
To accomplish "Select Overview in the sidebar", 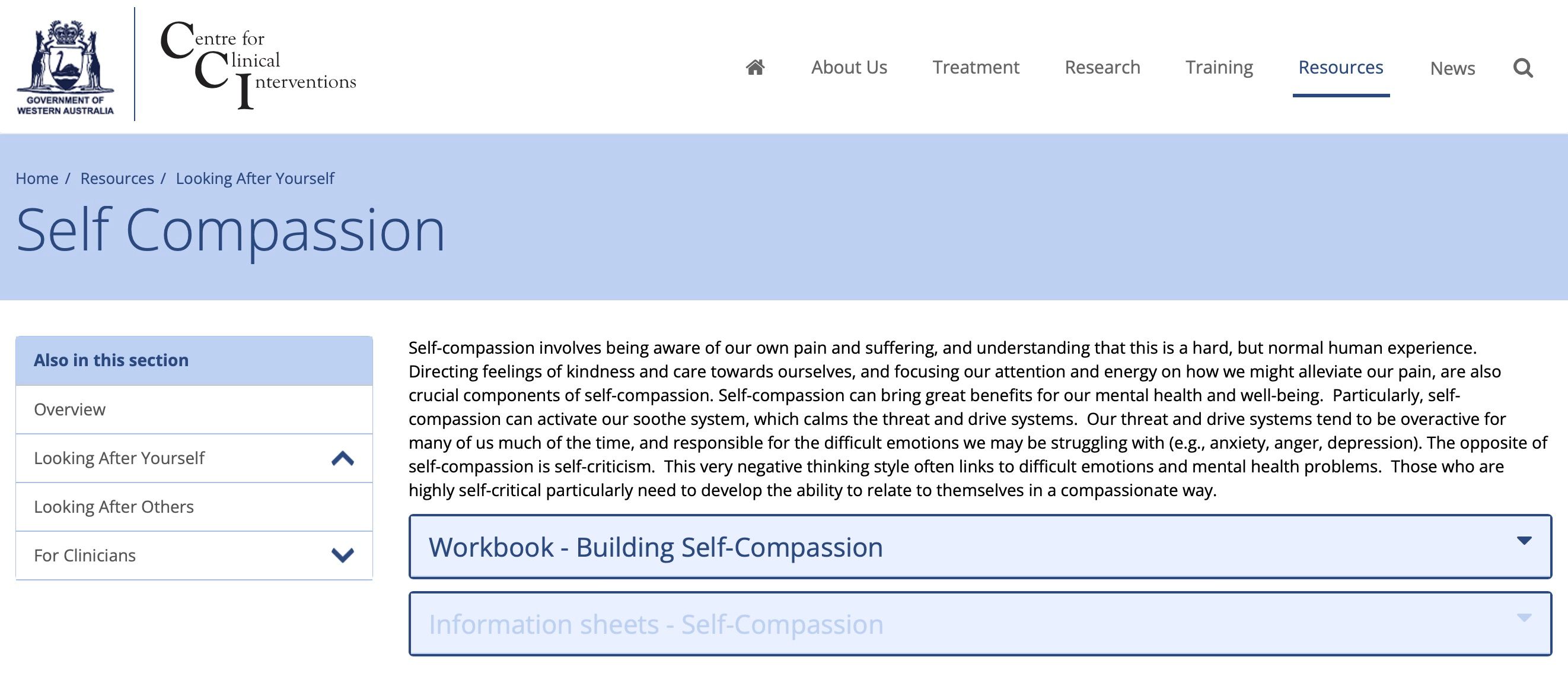I will (x=69, y=409).
